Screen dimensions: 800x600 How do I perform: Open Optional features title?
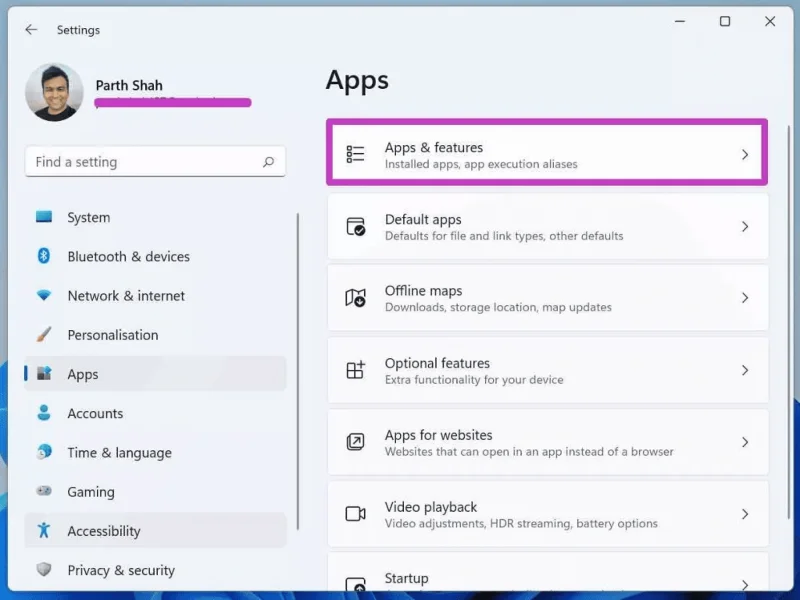pyautogui.click(x=437, y=363)
